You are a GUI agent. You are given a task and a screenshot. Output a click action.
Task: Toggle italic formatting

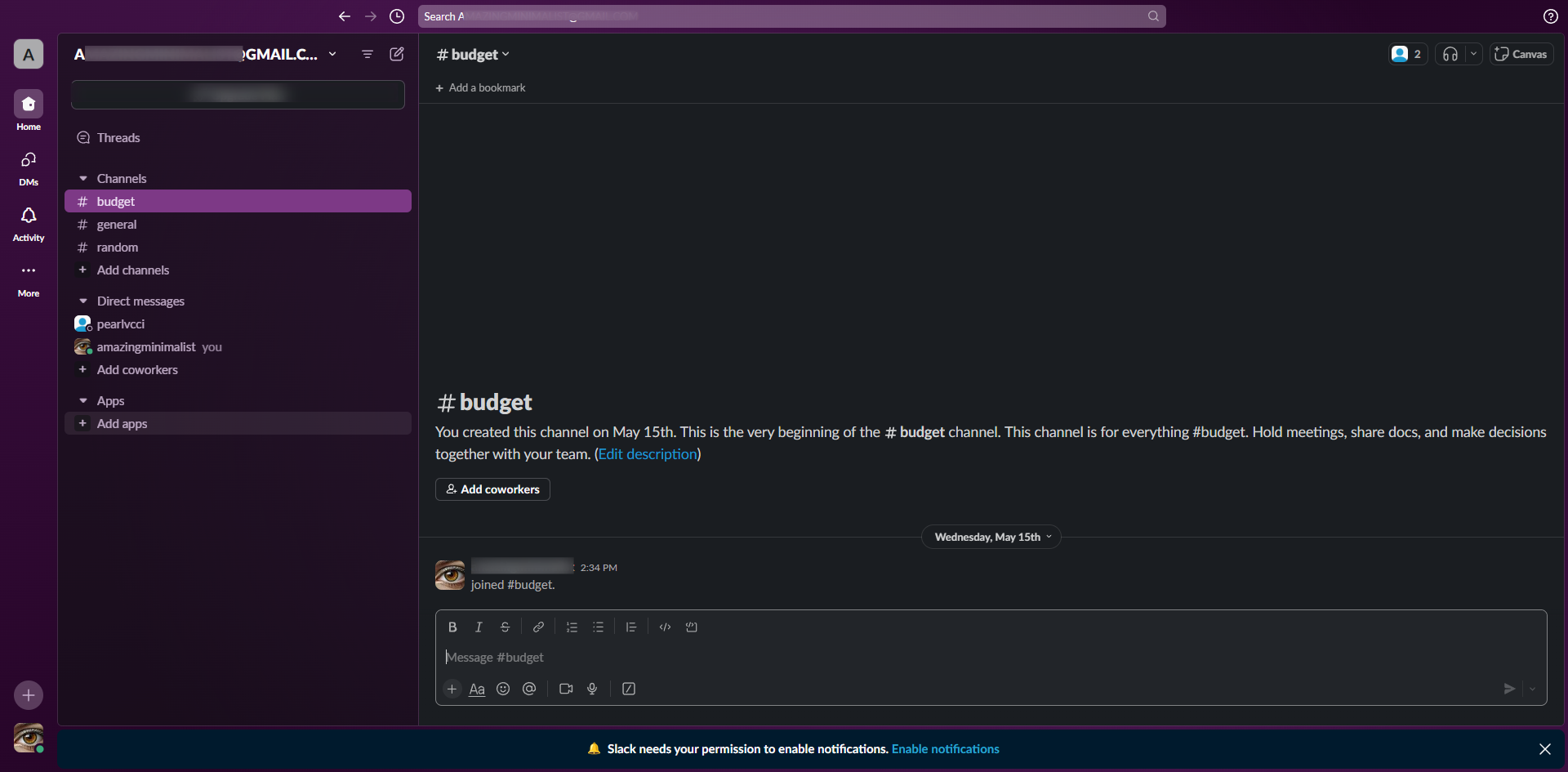479,627
